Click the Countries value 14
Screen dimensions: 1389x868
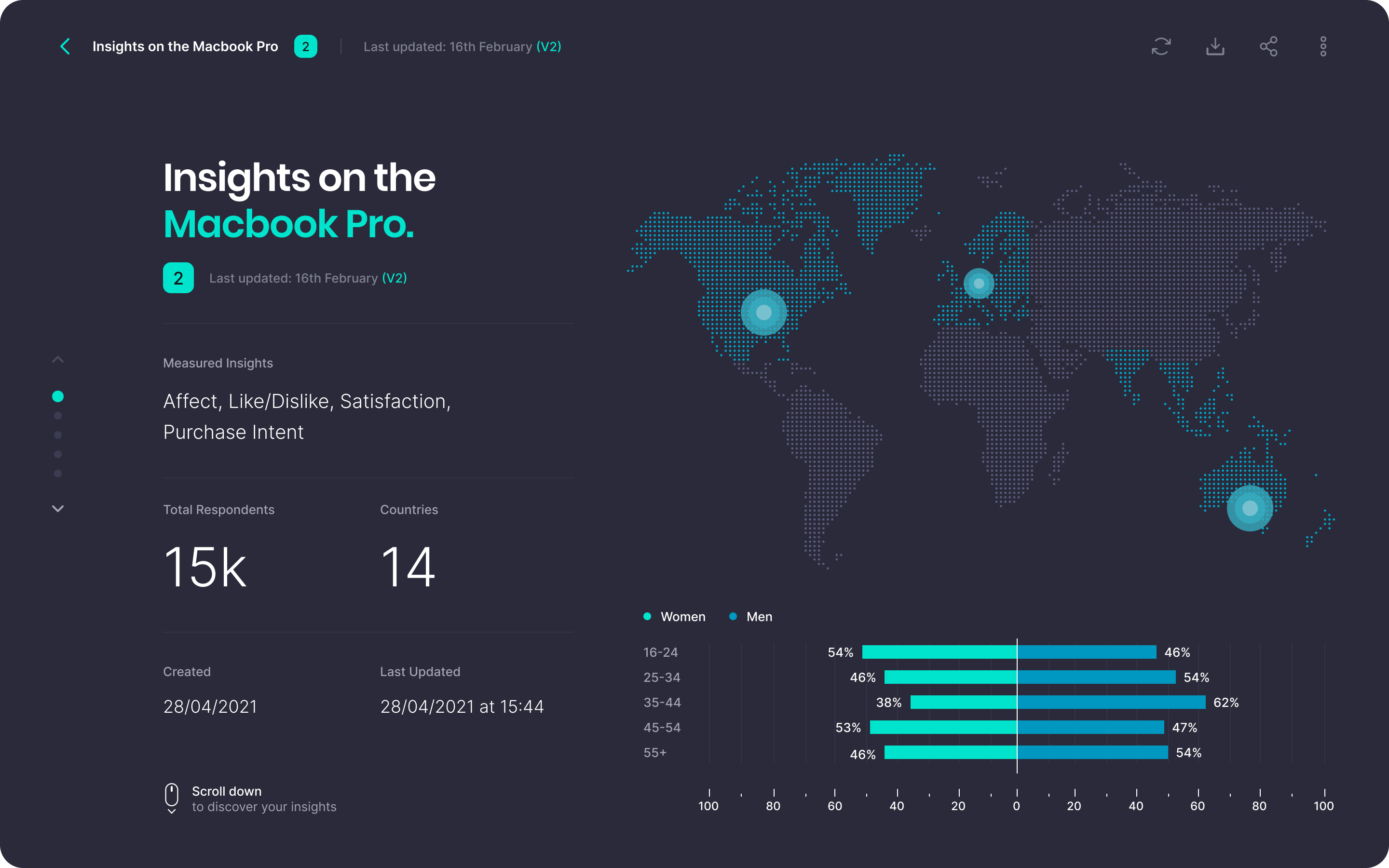[408, 567]
